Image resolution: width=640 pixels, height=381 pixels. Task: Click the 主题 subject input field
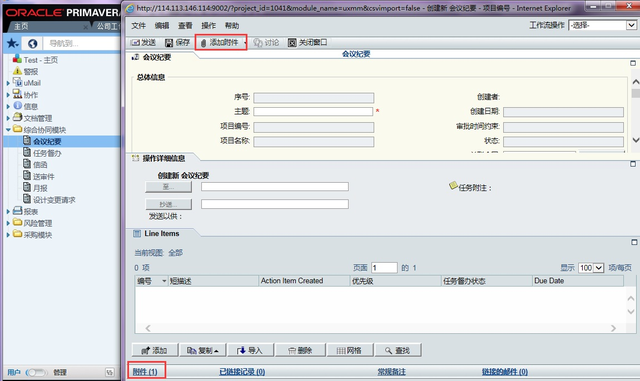click(313, 111)
